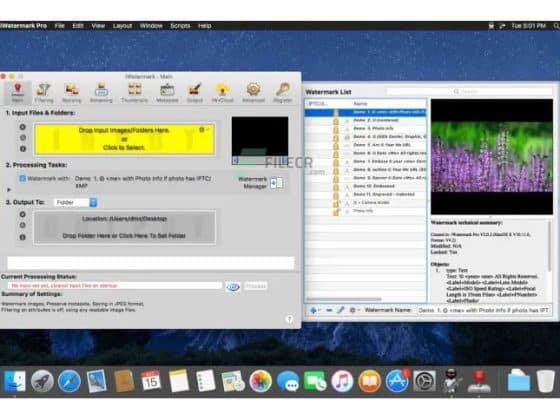Screen dimensions: 560x420
Task: Open the gear action menu in Watermark List
Action: pos(354,310)
